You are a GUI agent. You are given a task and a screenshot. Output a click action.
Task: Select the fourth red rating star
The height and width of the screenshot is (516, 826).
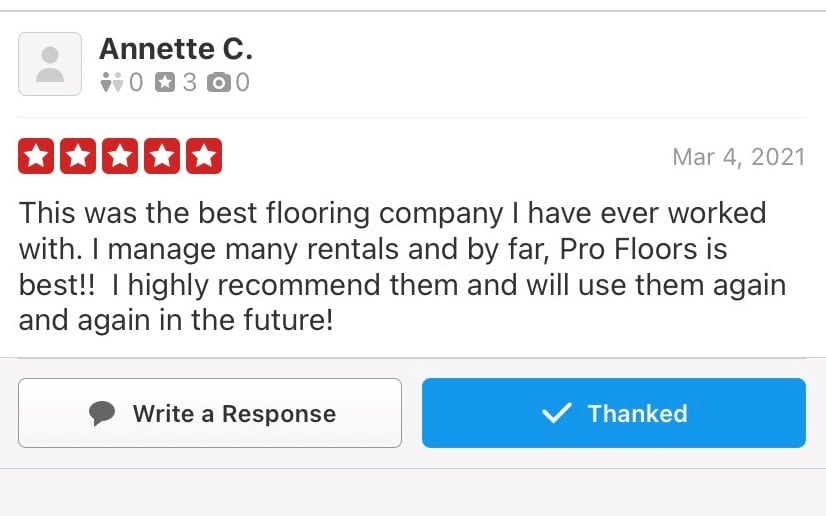click(162, 157)
